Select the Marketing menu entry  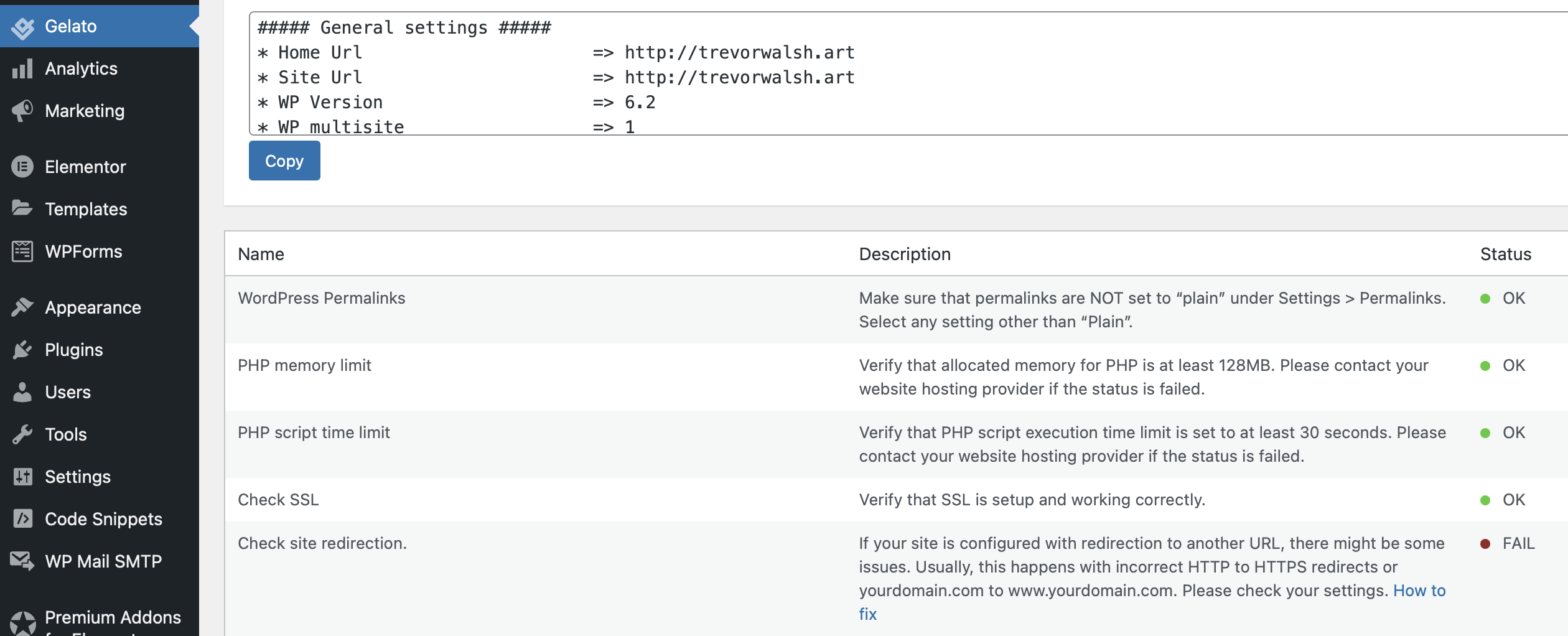click(x=85, y=111)
